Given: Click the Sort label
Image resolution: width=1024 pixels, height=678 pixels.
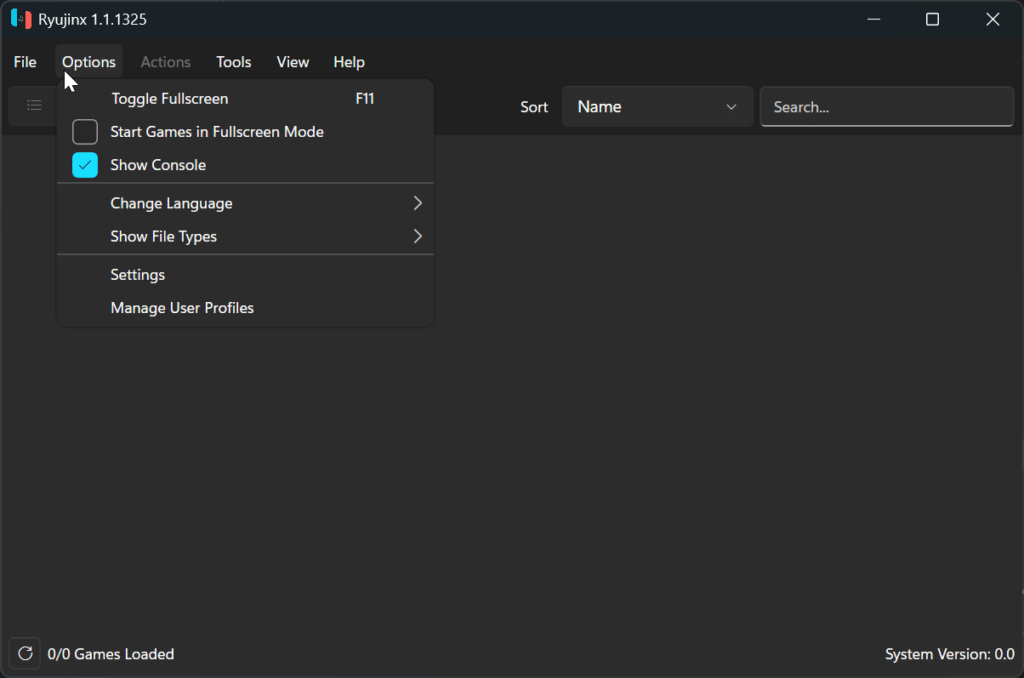Looking at the screenshot, I should (x=534, y=107).
